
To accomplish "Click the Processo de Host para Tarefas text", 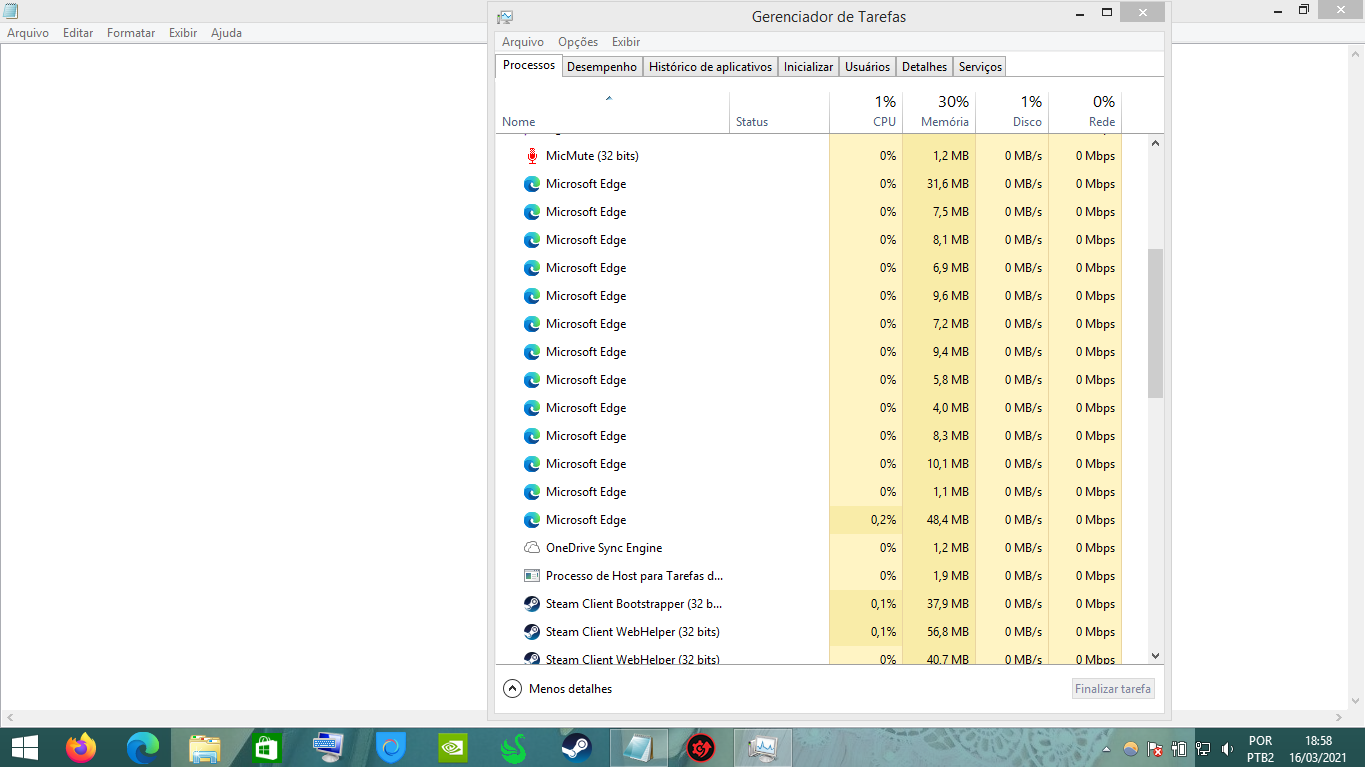I will click(634, 576).
